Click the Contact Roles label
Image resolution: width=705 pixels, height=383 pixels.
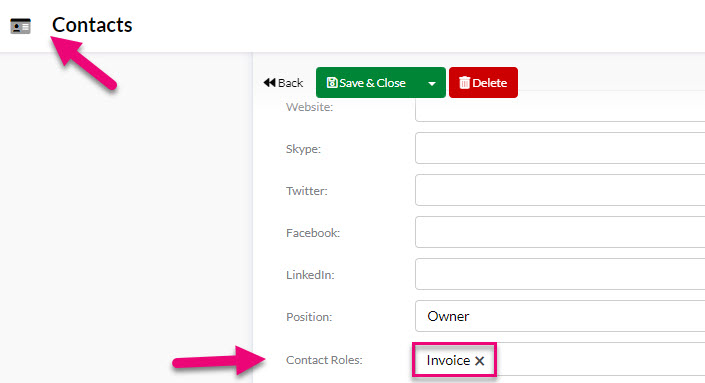click(x=324, y=360)
